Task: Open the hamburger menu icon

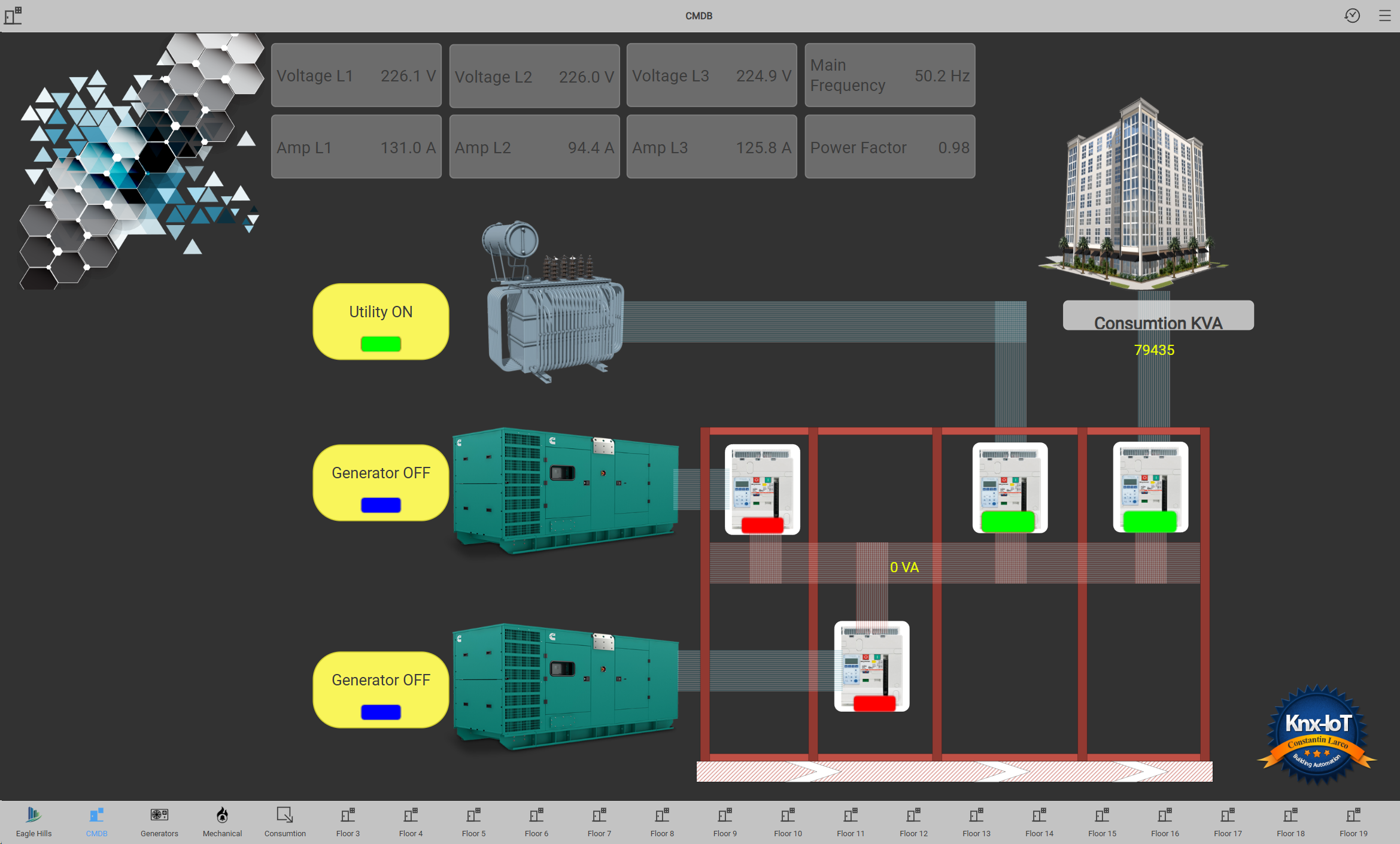Action: pyautogui.click(x=1385, y=16)
